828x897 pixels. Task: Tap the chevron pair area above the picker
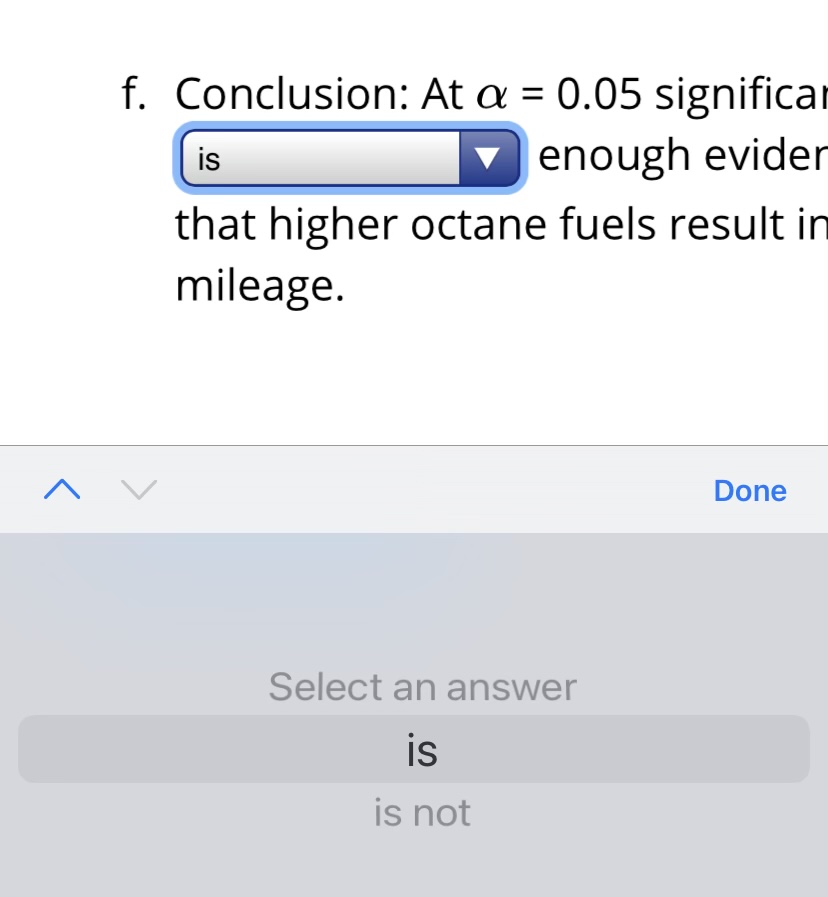(x=99, y=489)
